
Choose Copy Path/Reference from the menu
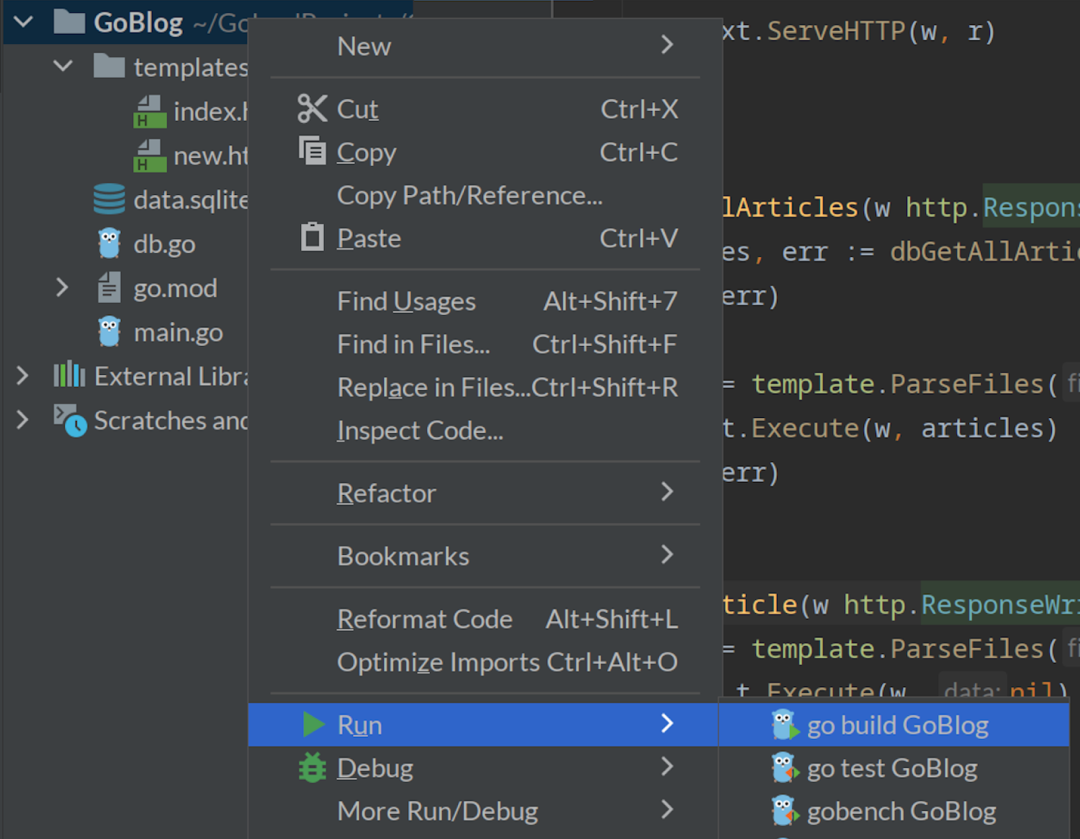pos(485,196)
